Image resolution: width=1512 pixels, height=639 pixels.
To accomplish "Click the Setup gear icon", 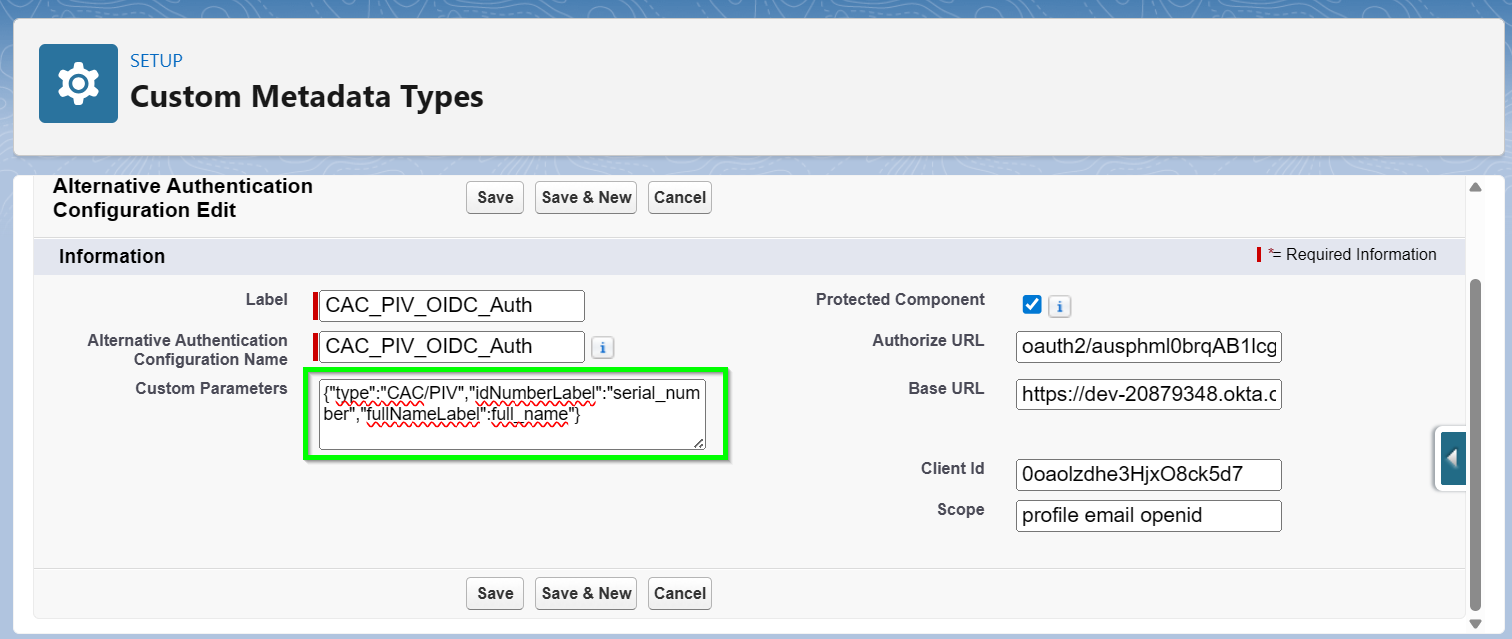I will [78, 83].
